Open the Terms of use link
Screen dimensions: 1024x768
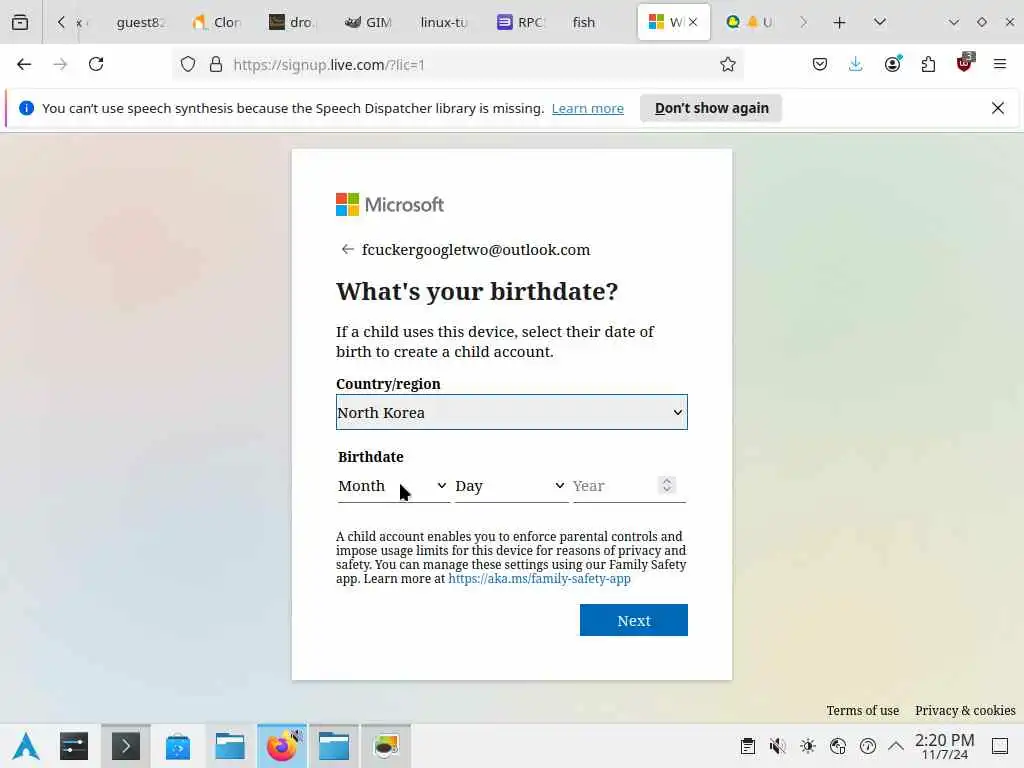(x=863, y=711)
